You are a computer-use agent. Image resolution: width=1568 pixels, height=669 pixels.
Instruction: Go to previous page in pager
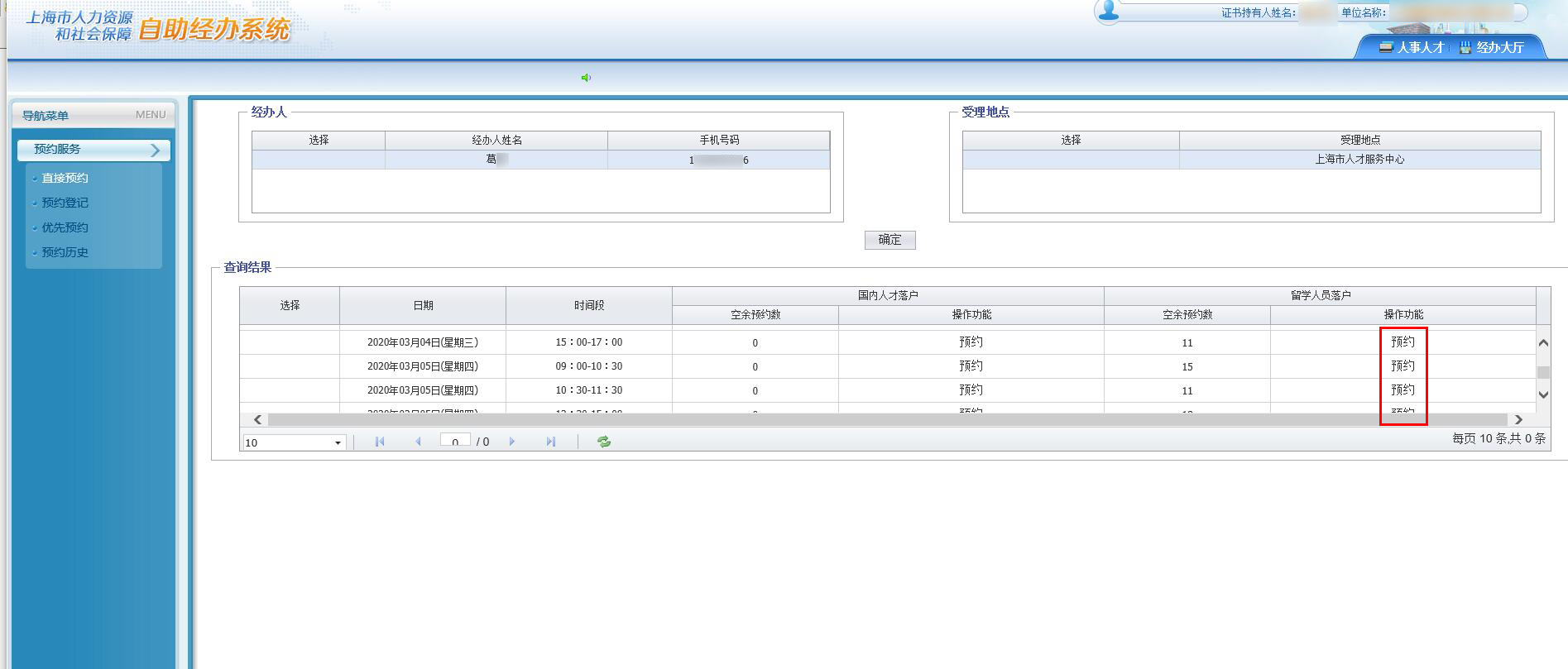click(x=418, y=442)
